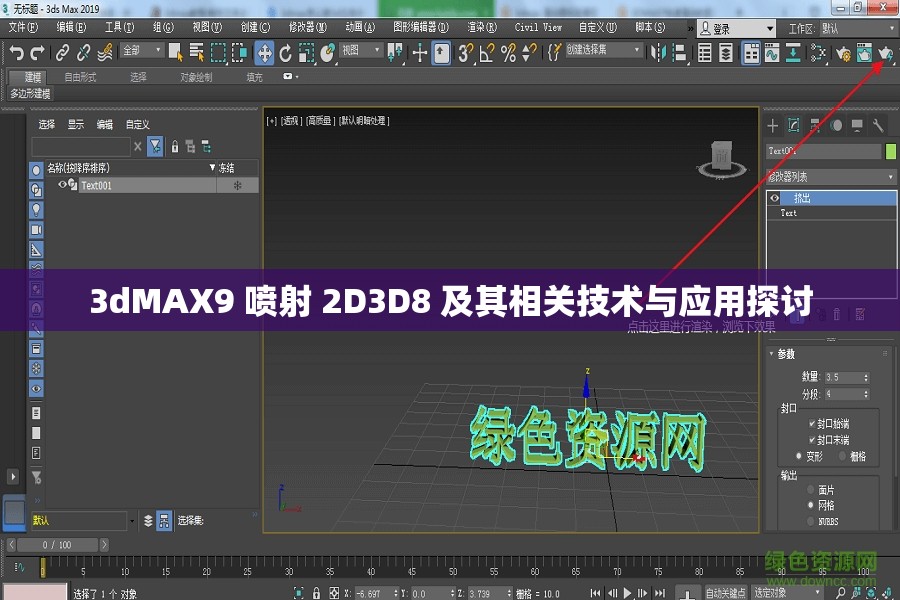Select the Link (chain) tool

click(x=62, y=53)
